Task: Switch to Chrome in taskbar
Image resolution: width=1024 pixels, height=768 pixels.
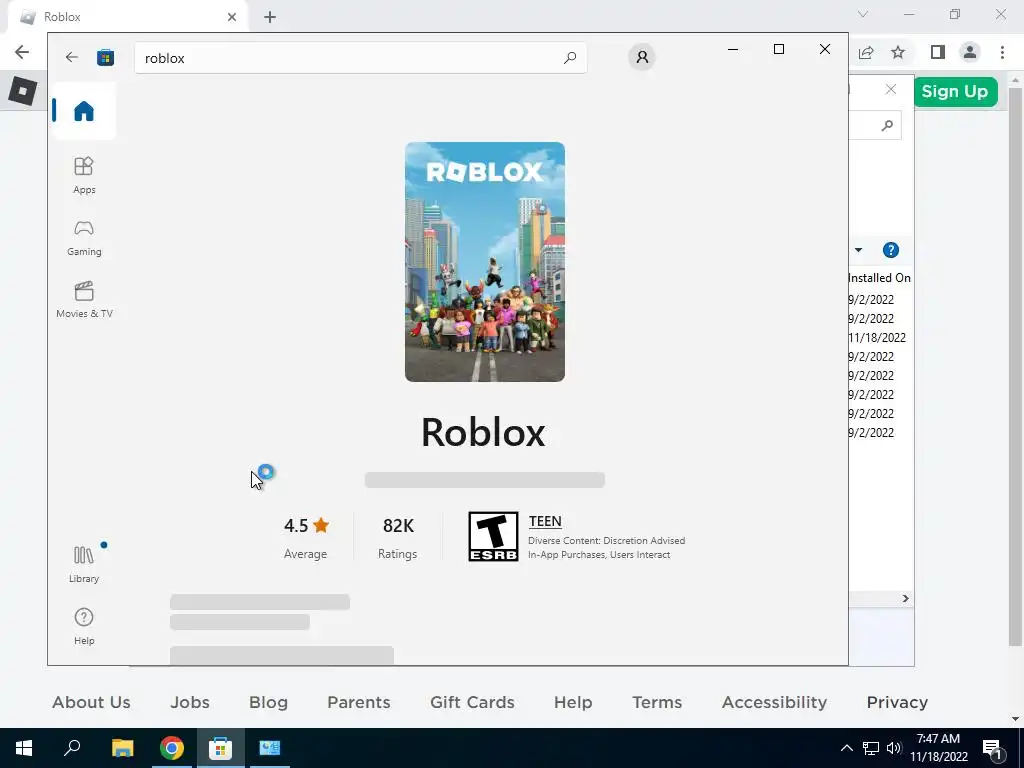Action: click(172, 748)
